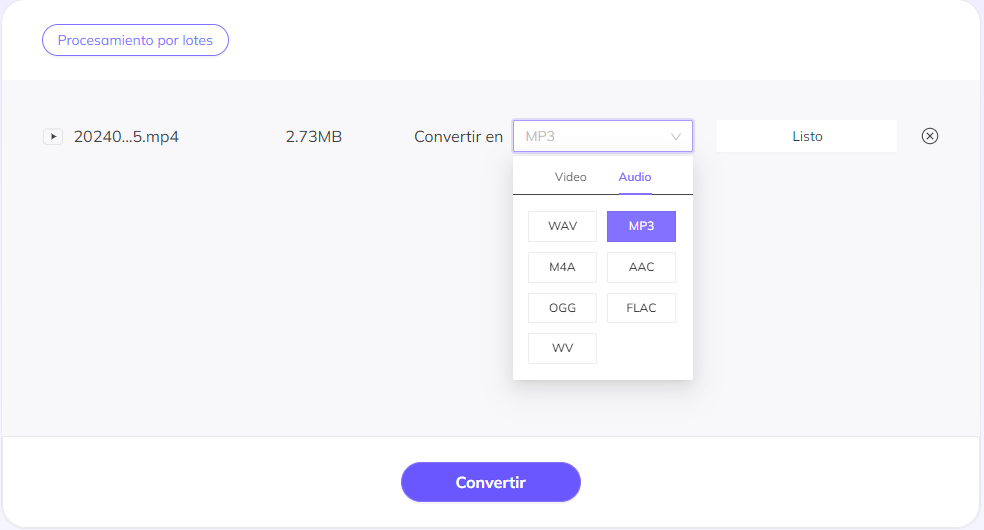Pick FLAC as output format
The width and height of the screenshot is (984, 530).
641,308
